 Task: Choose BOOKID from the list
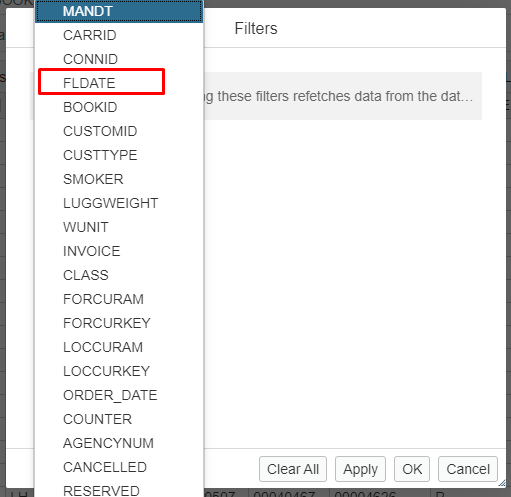[x=119, y=107]
